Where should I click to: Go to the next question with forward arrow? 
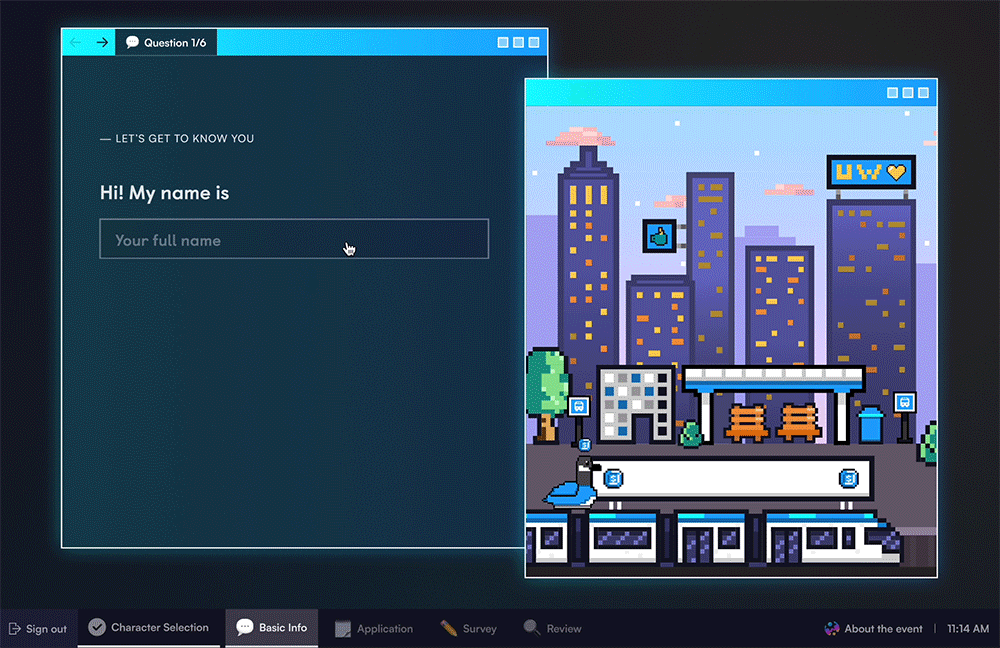(102, 42)
